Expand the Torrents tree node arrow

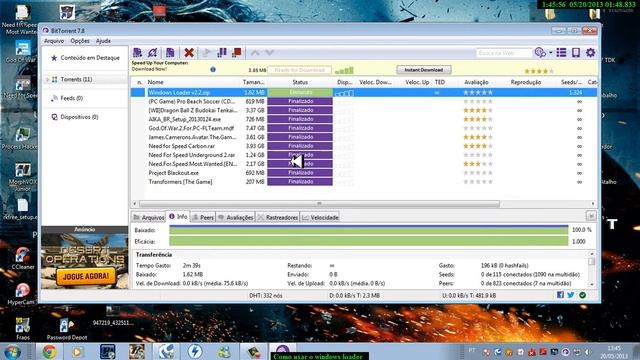coord(47,79)
